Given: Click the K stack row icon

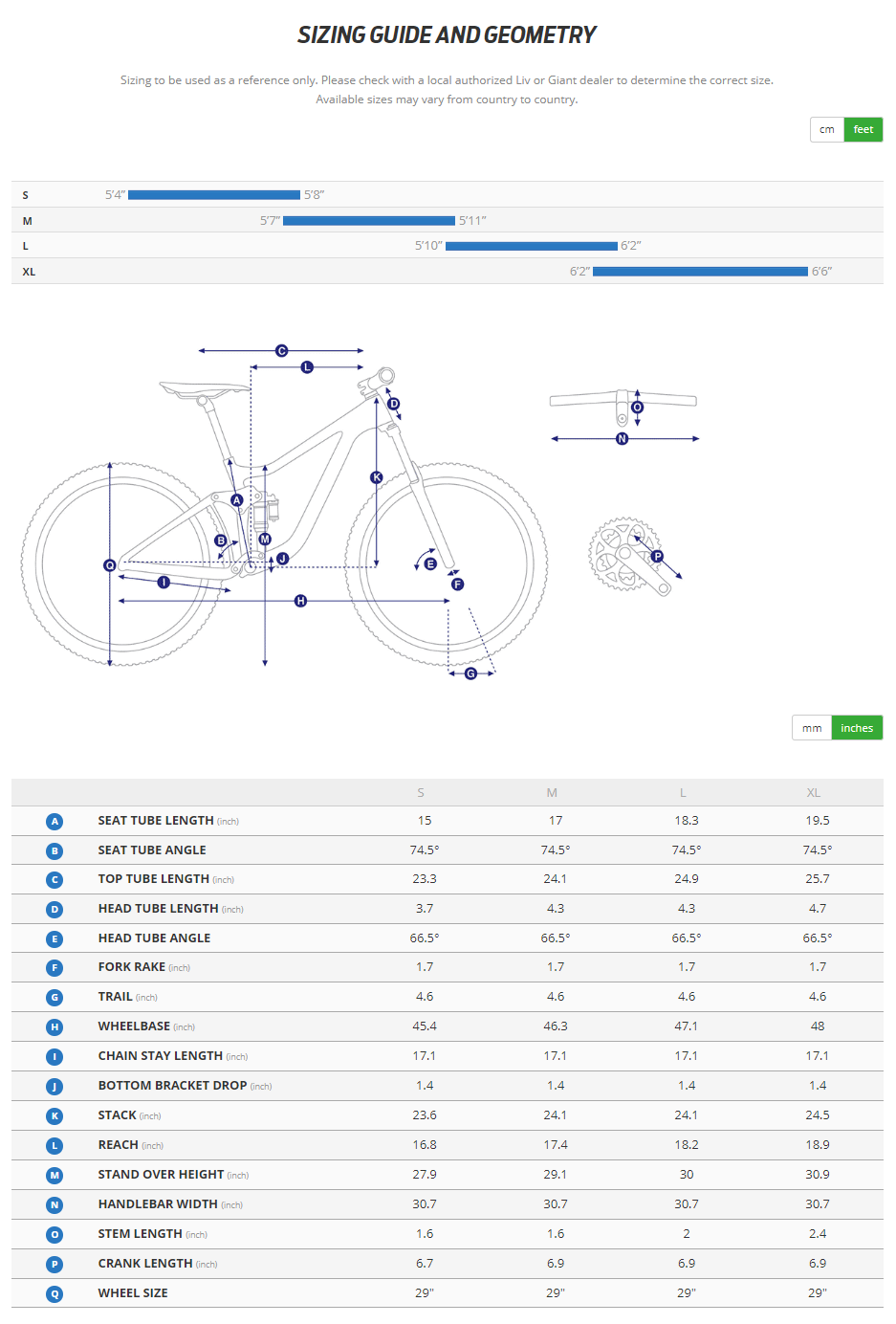Looking at the screenshot, I should [55, 1115].
